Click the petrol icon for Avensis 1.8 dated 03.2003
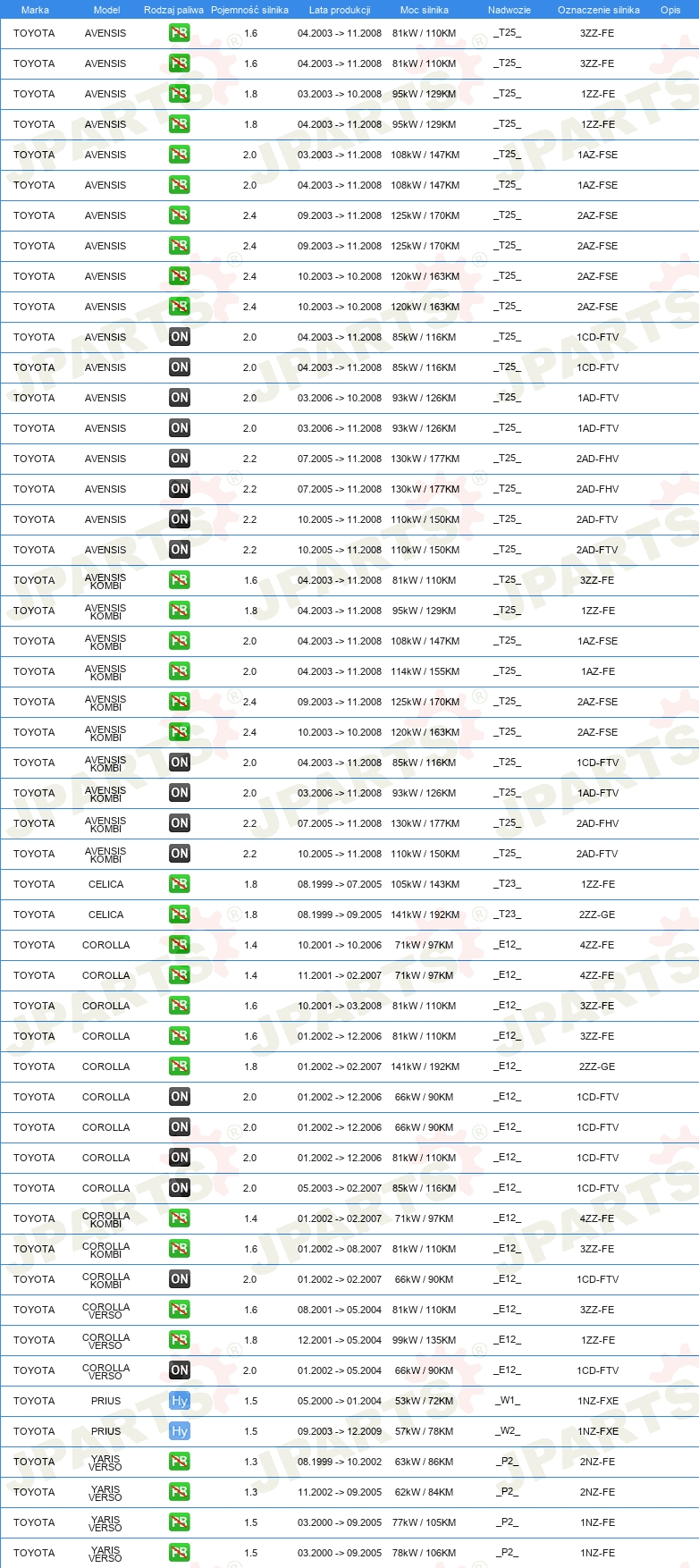Screen dimensions: 699x1568 pyautogui.click(x=179, y=94)
